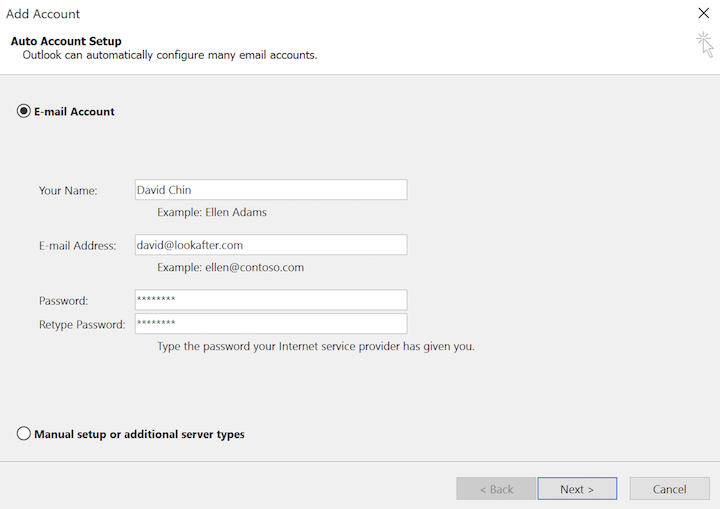
Task: Click the "Example: ellen@contoso.com" hint text
Action: (x=230, y=267)
